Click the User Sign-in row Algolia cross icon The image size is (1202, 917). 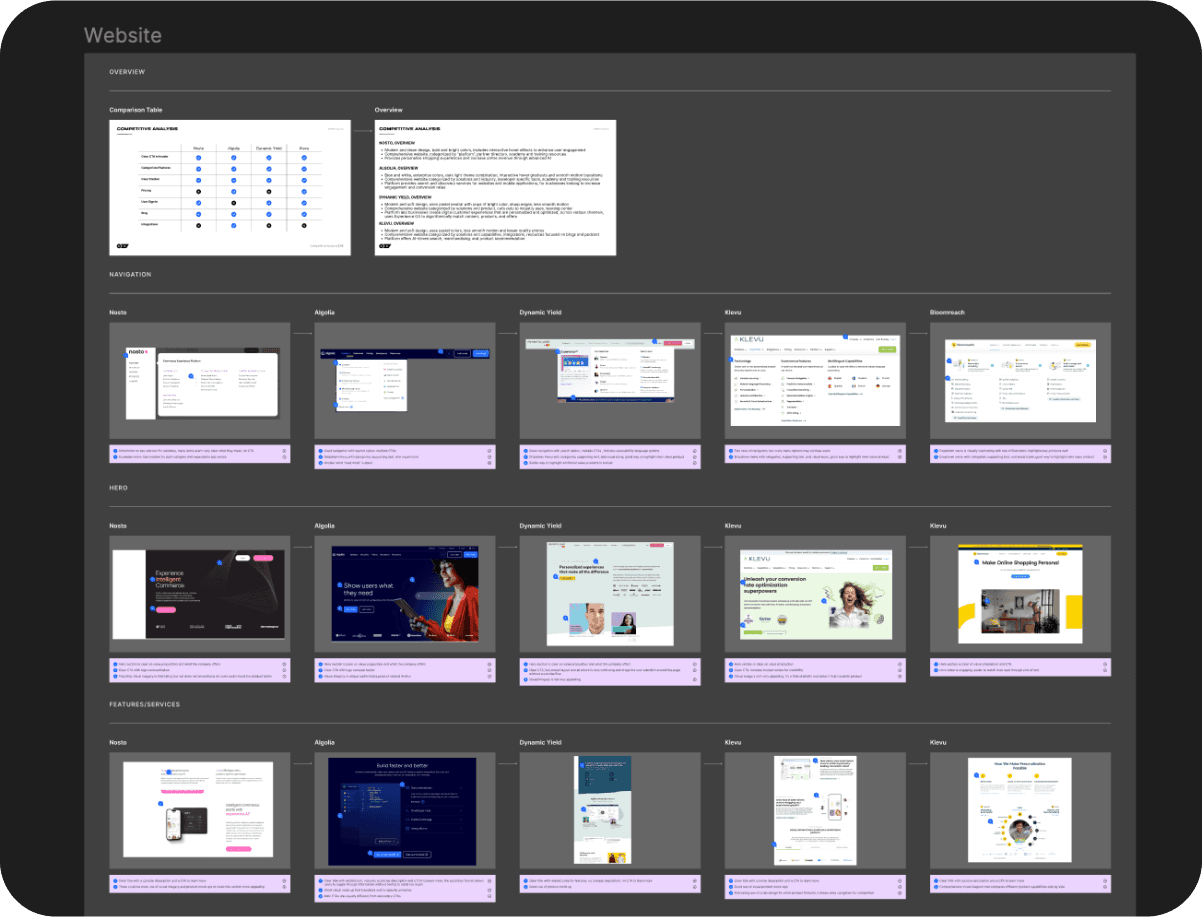(x=233, y=203)
